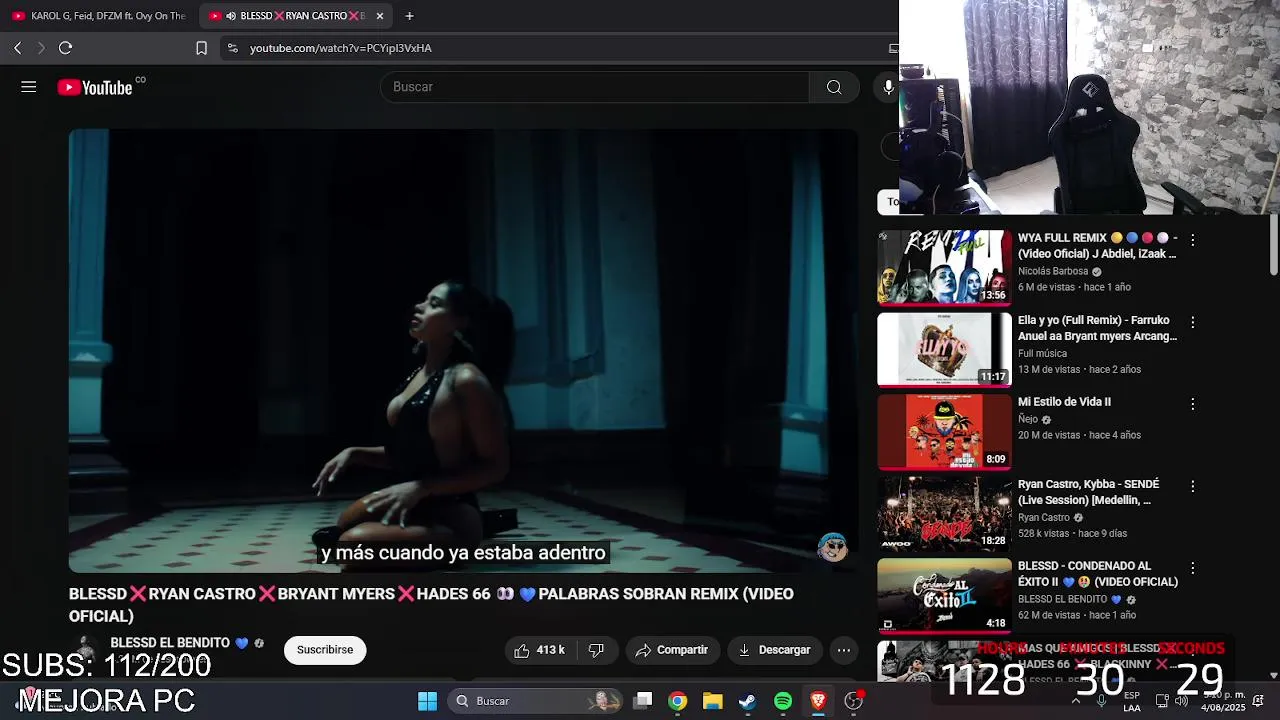Click the taskbar Buscar search box

pyautogui.click(x=535, y=701)
